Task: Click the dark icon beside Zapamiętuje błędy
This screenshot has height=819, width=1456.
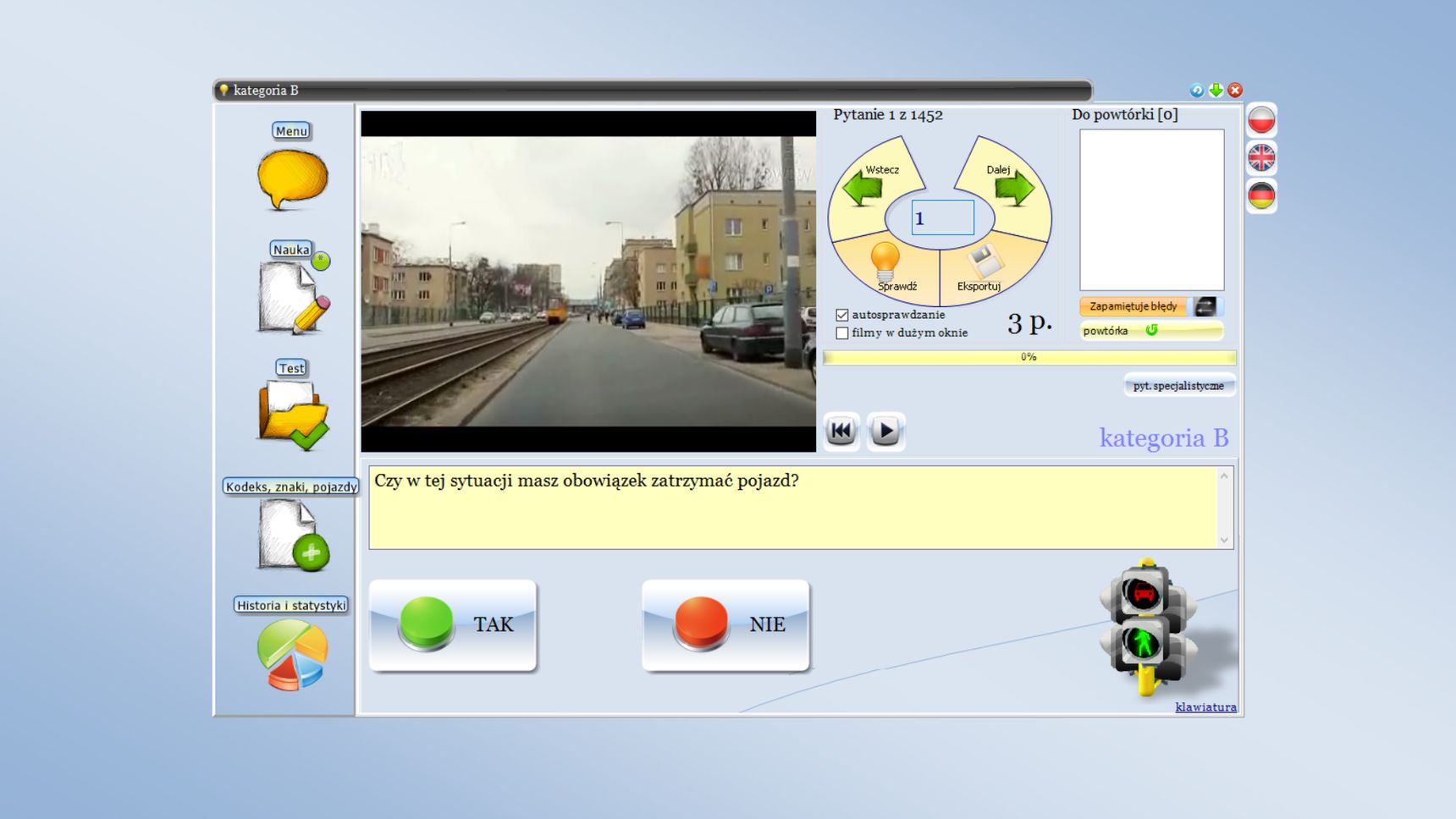Action: pos(1205,306)
